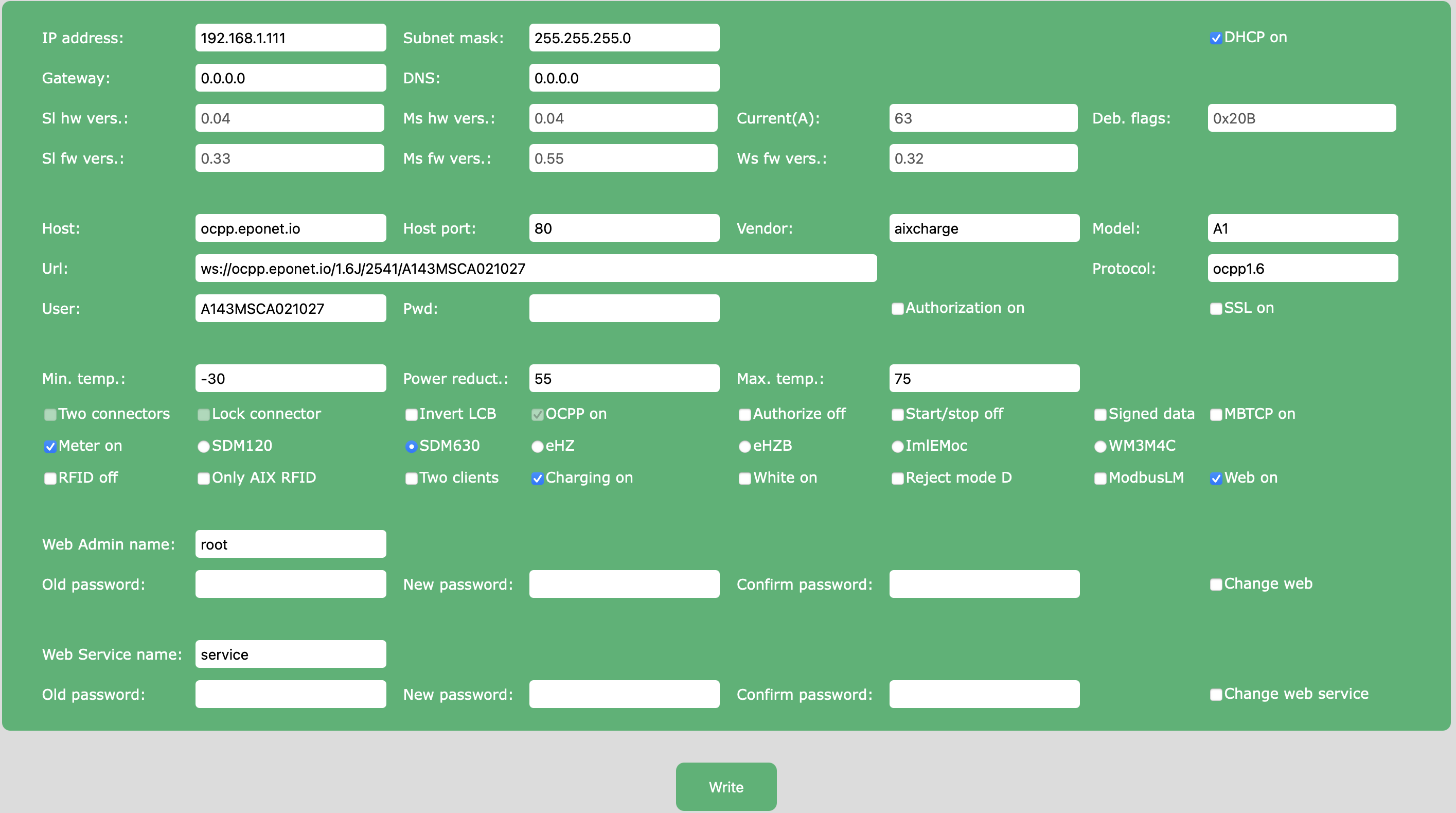
Task: Choose the ImlEMoc radio option
Action: [897, 447]
